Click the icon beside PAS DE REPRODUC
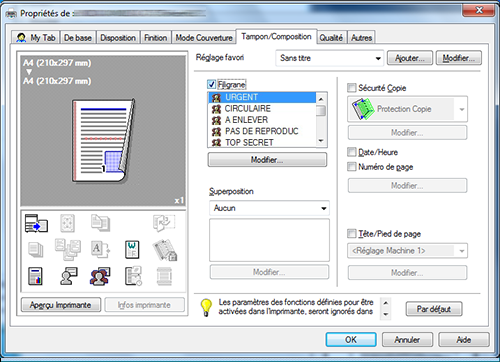Viewport: 500px width, 362px height. coord(217,131)
